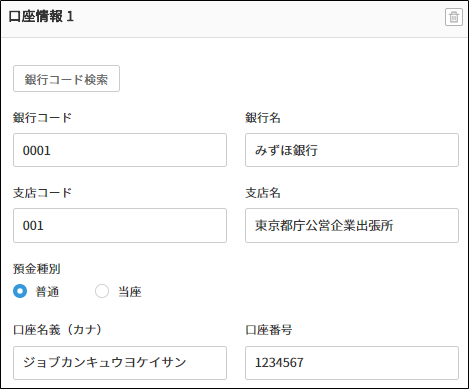Image resolution: width=469 pixels, height=389 pixels.
Task: Click the 当座 label text
Action: [x=130, y=292]
